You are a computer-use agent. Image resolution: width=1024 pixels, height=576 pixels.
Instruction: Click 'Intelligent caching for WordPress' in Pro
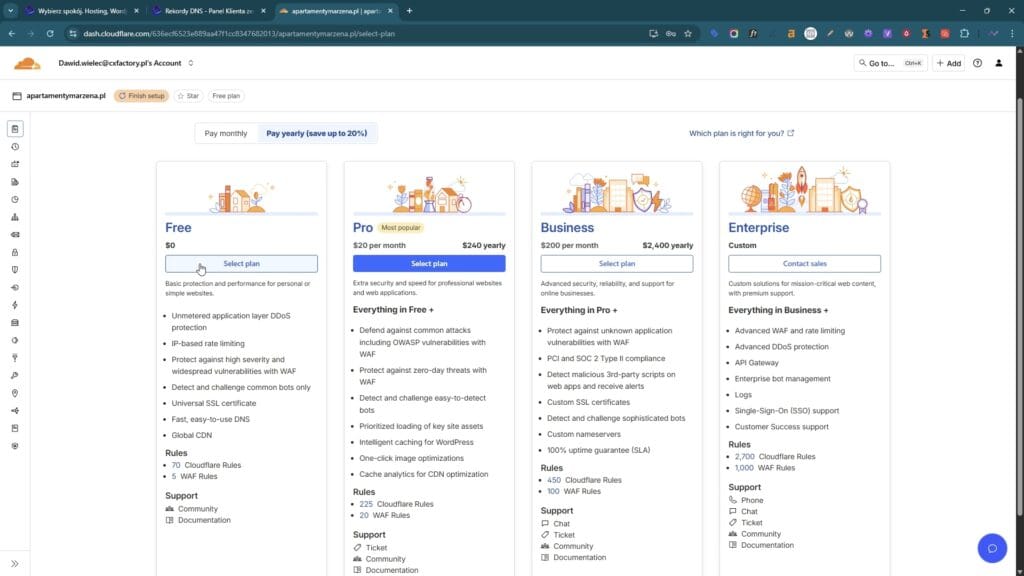416,443
